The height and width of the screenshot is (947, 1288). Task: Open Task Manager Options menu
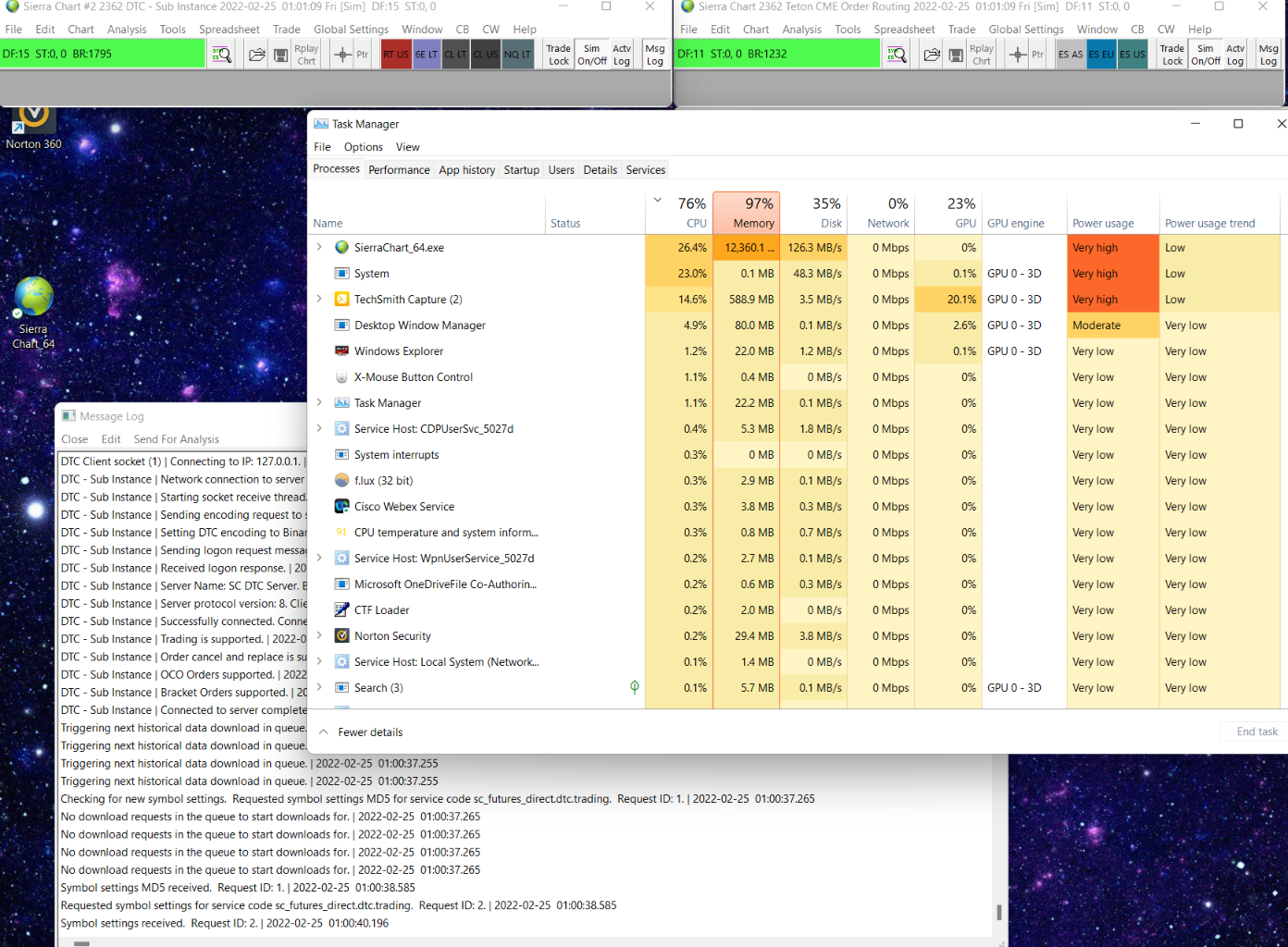[x=364, y=147]
